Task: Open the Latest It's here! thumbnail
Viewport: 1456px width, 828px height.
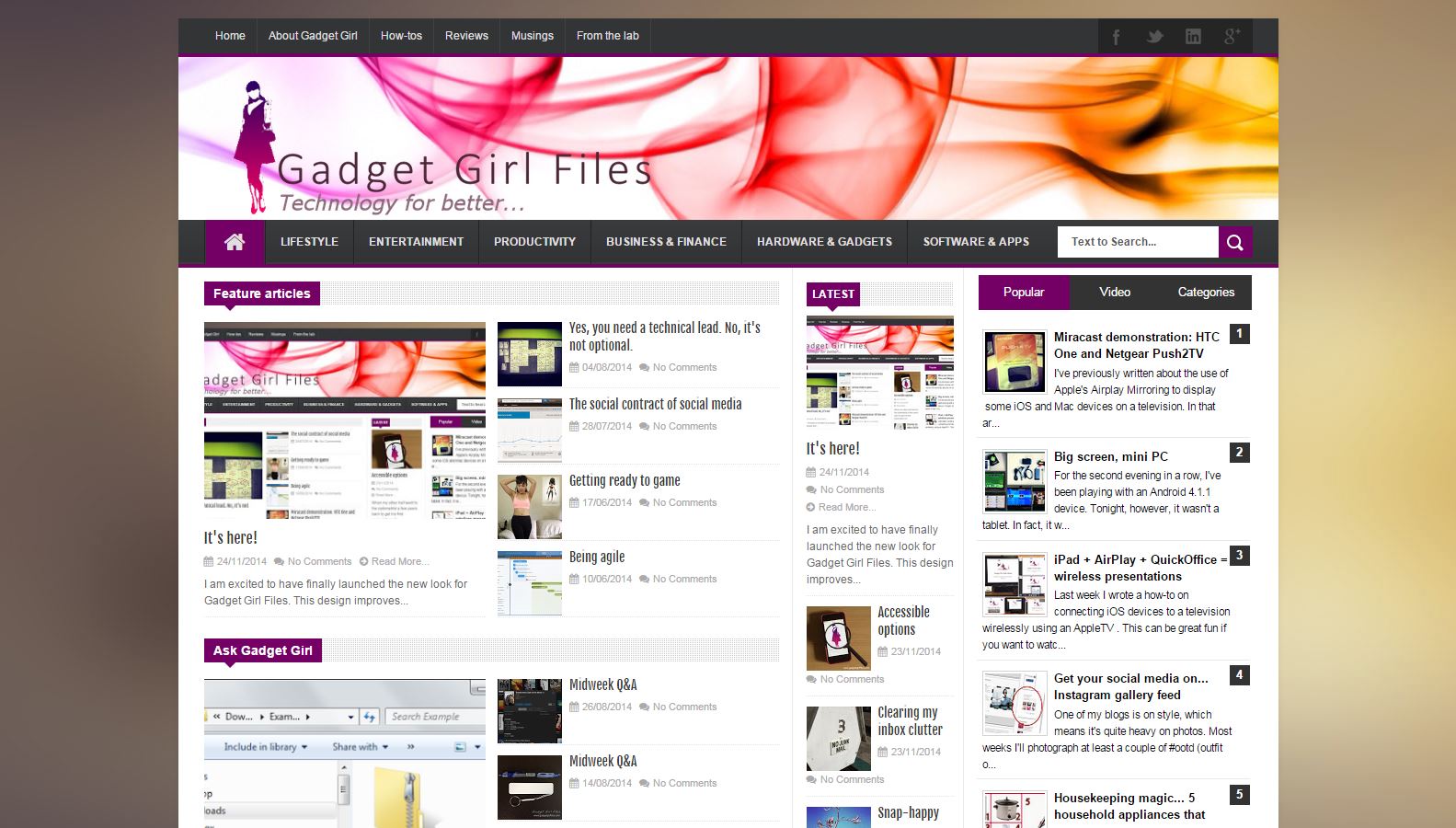Action: [x=880, y=373]
